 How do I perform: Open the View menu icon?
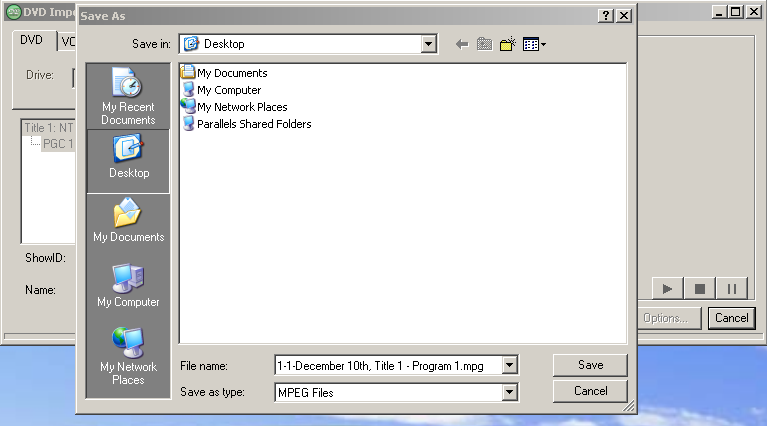[534, 45]
